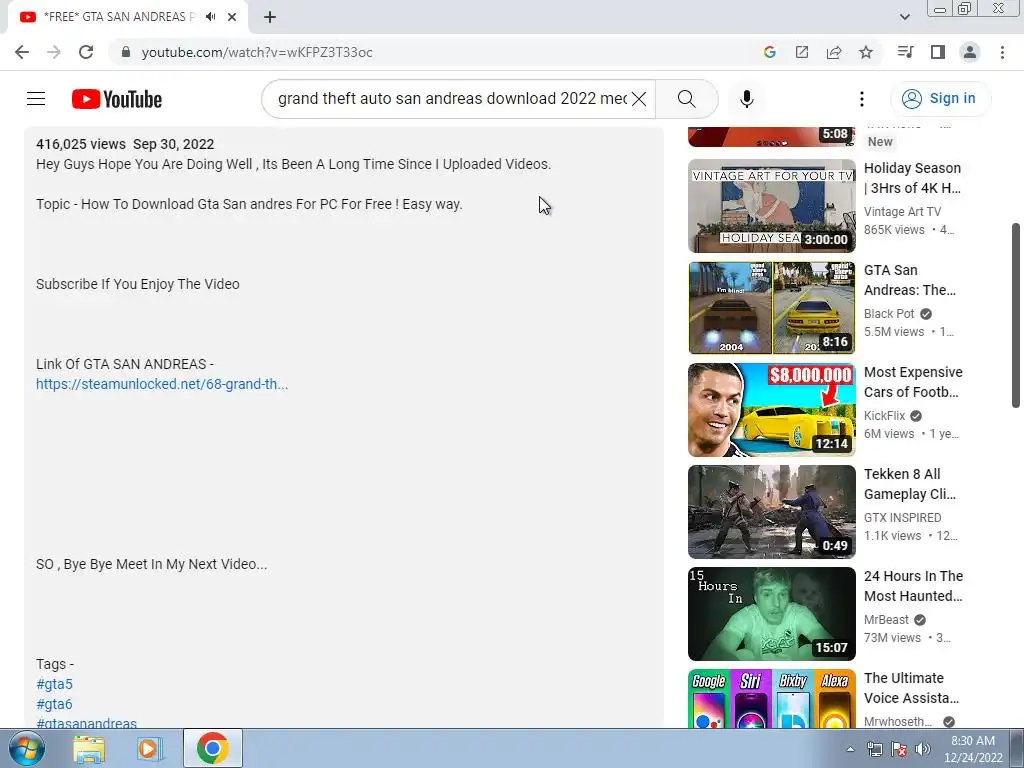Open Tekken 8 gameplay thumbnail
This screenshot has height=768, width=1024.
coord(771,511)
